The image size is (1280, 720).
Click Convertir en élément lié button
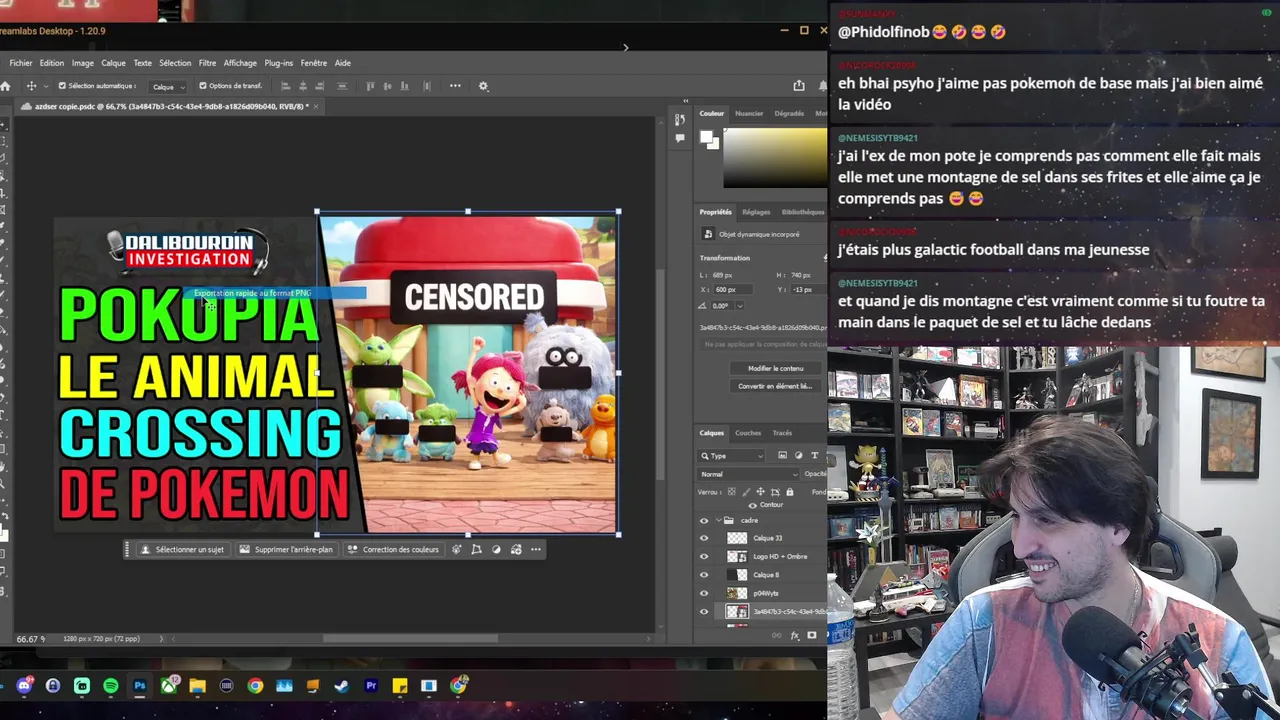coord(775,386)
